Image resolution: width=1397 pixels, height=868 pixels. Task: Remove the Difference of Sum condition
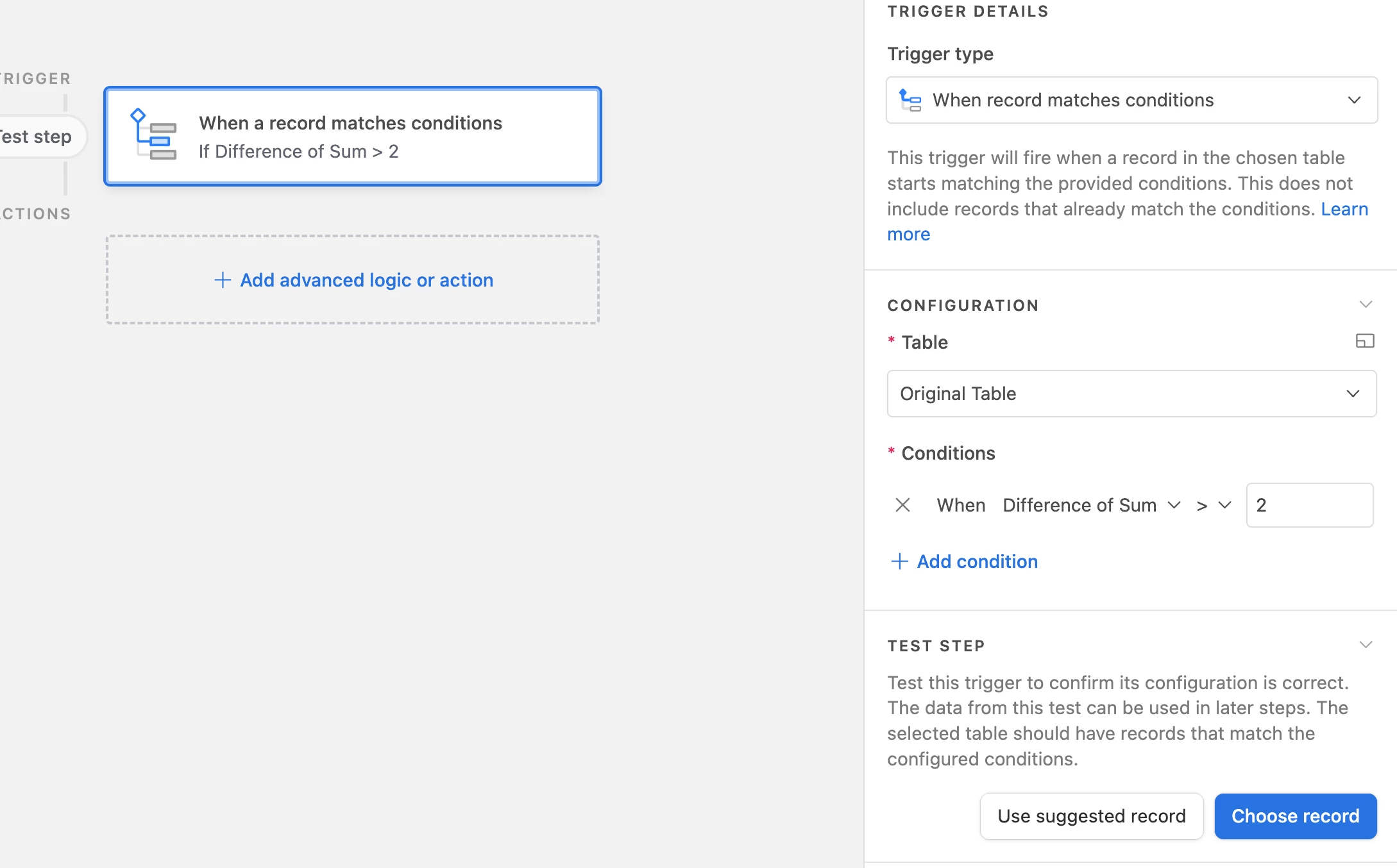[902, 505]
